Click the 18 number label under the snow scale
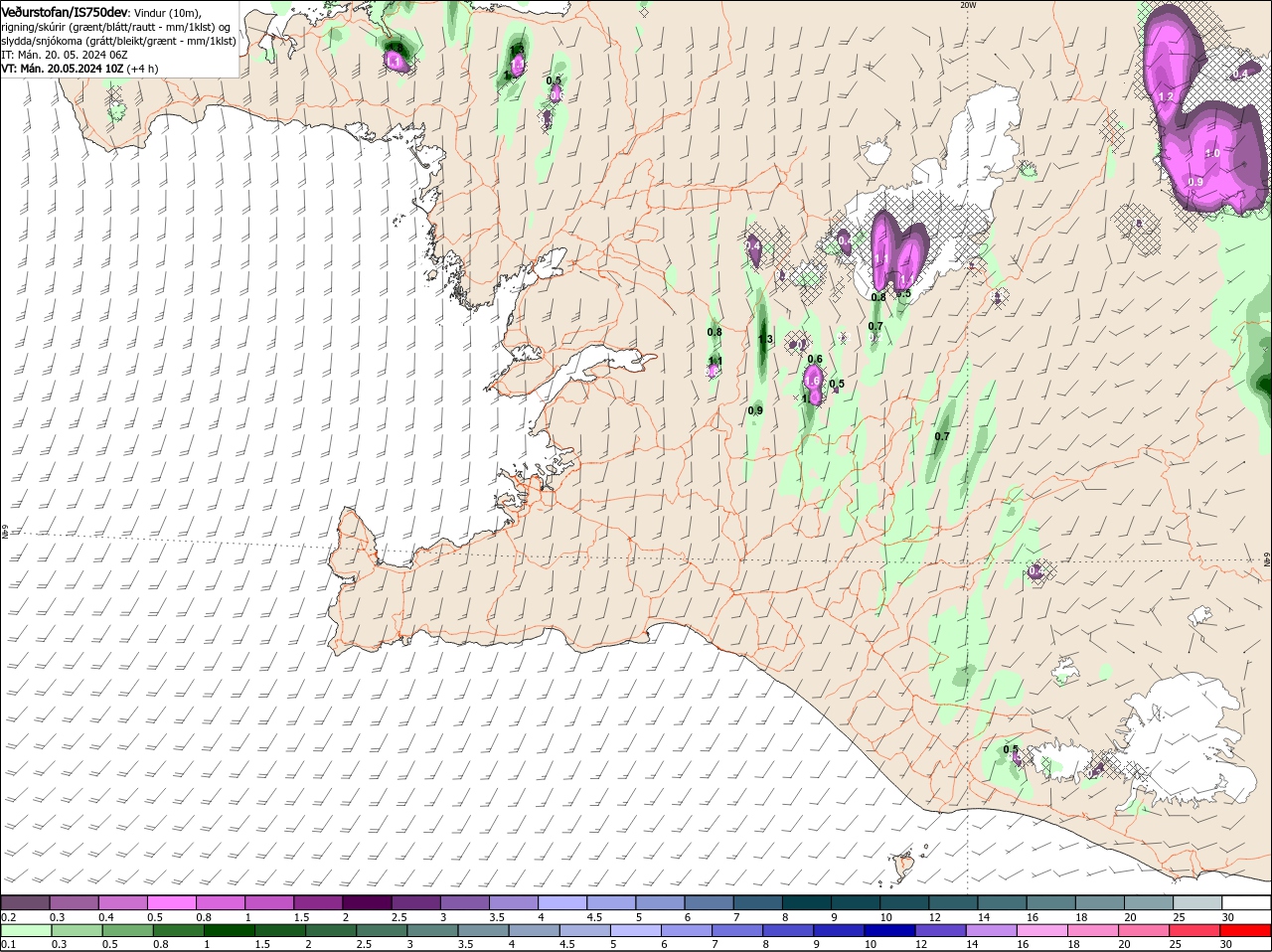The width and height of the screenshot is (1272, 952). pos(1081,916)
